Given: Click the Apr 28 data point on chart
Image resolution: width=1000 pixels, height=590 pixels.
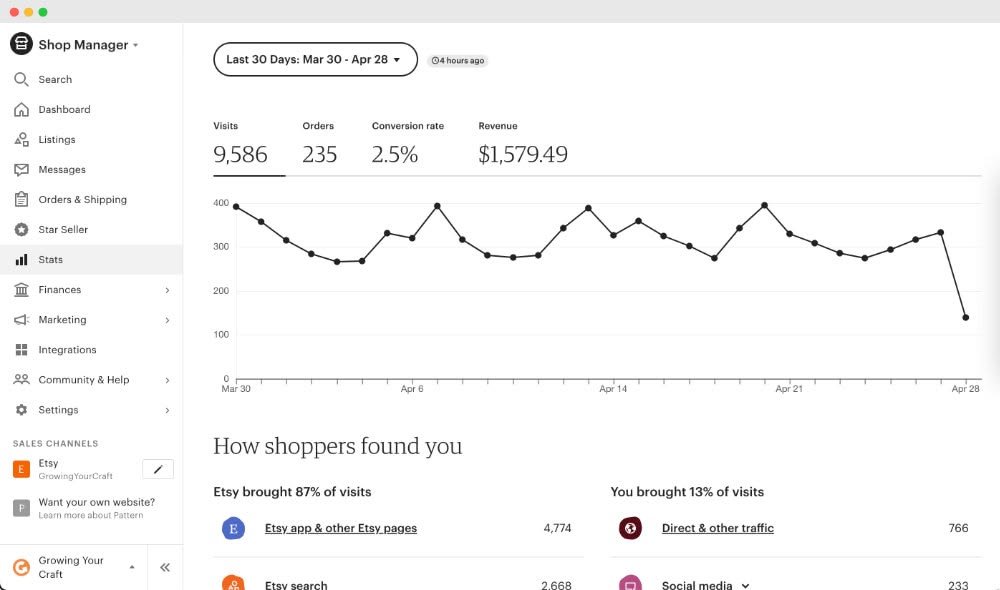Looking at the screenshot, I should click(x=966, y=318).
